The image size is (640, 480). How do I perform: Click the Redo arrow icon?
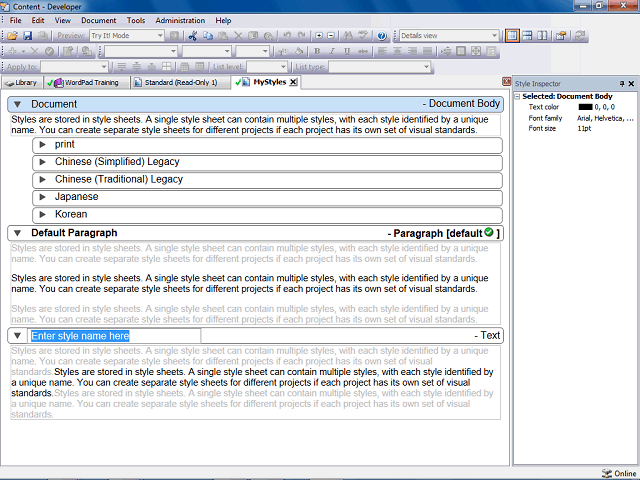pyautogui.click(x=302, y=36)
